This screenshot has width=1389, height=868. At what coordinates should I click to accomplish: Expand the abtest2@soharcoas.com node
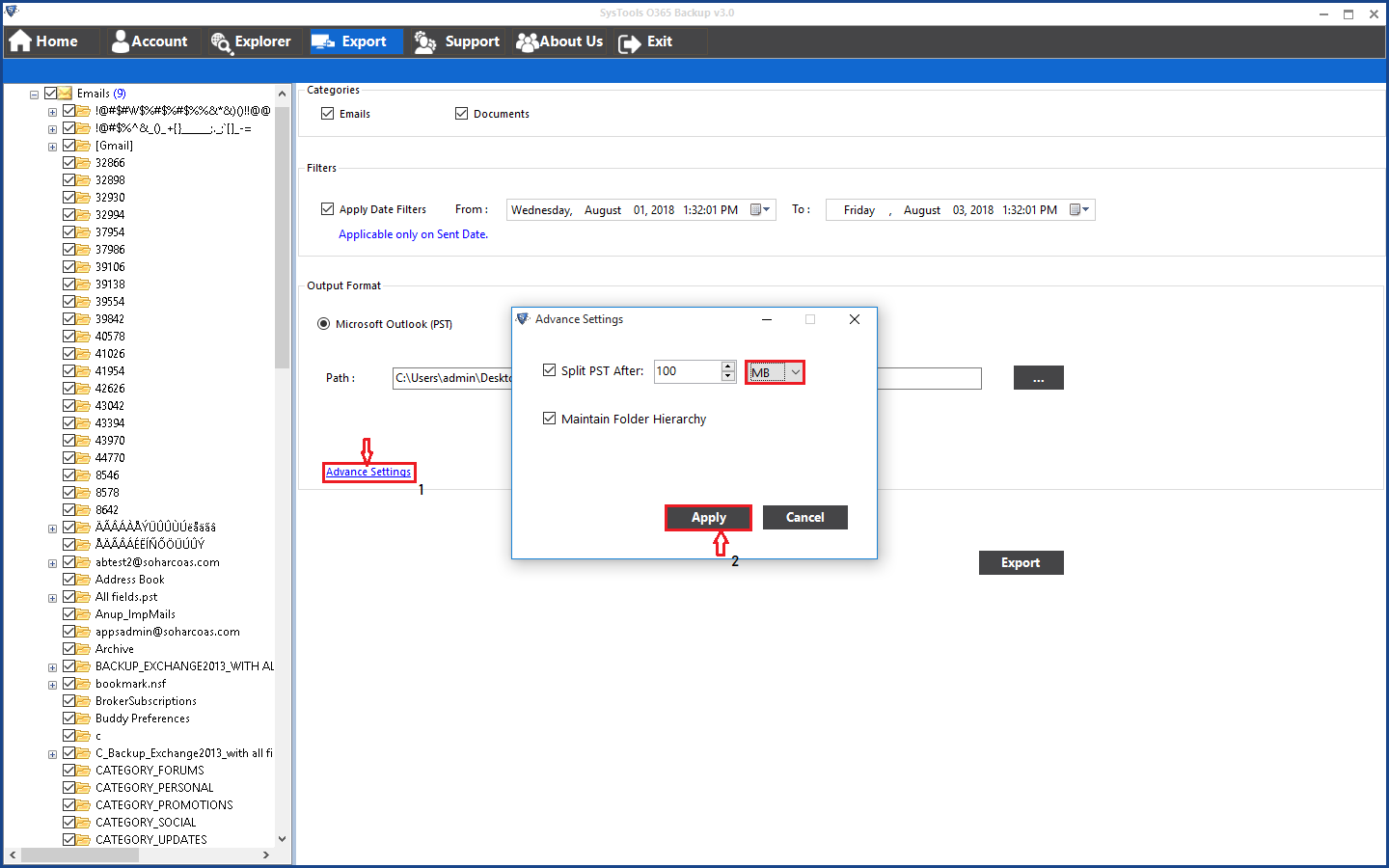coord(52,563)
